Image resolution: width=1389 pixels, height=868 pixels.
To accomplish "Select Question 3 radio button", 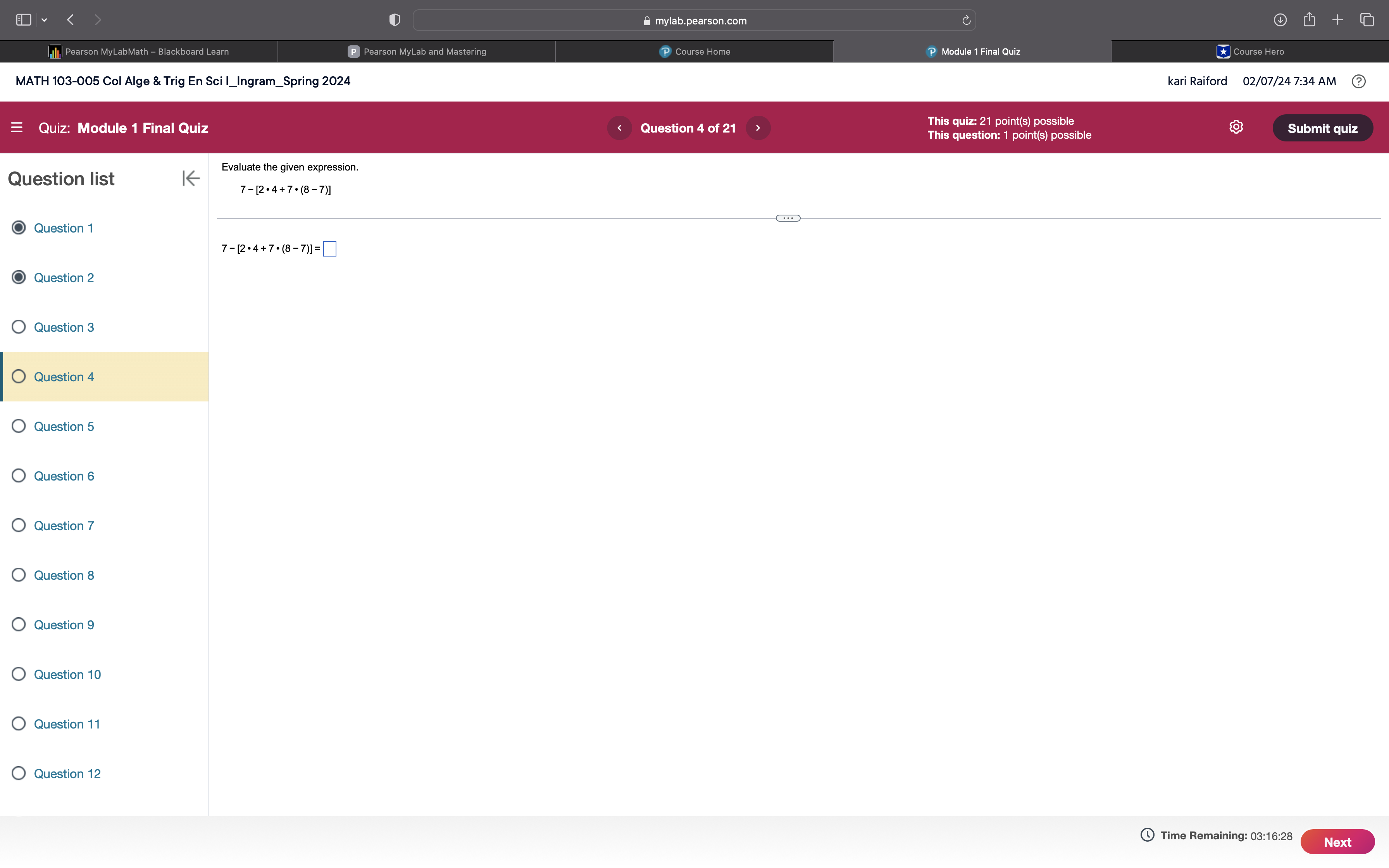I will 19,327.
